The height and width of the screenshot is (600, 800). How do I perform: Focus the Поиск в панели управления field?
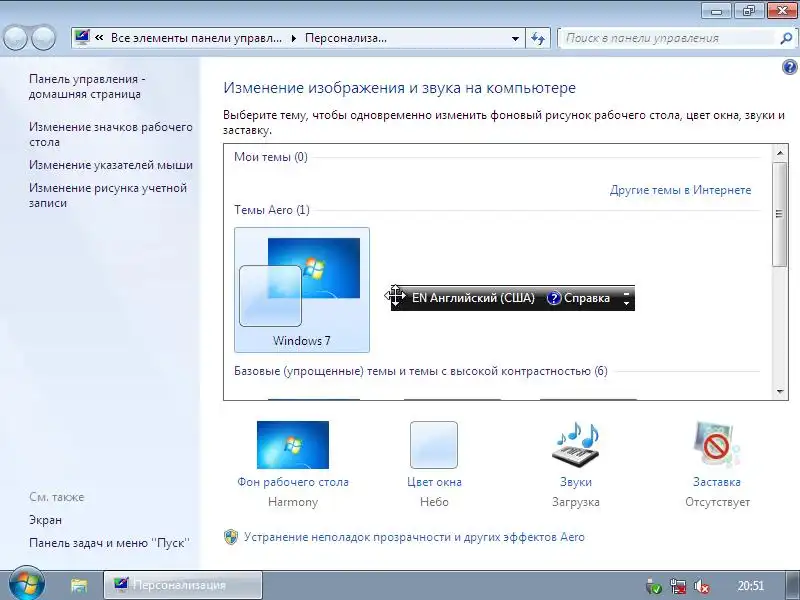[668, 38]
